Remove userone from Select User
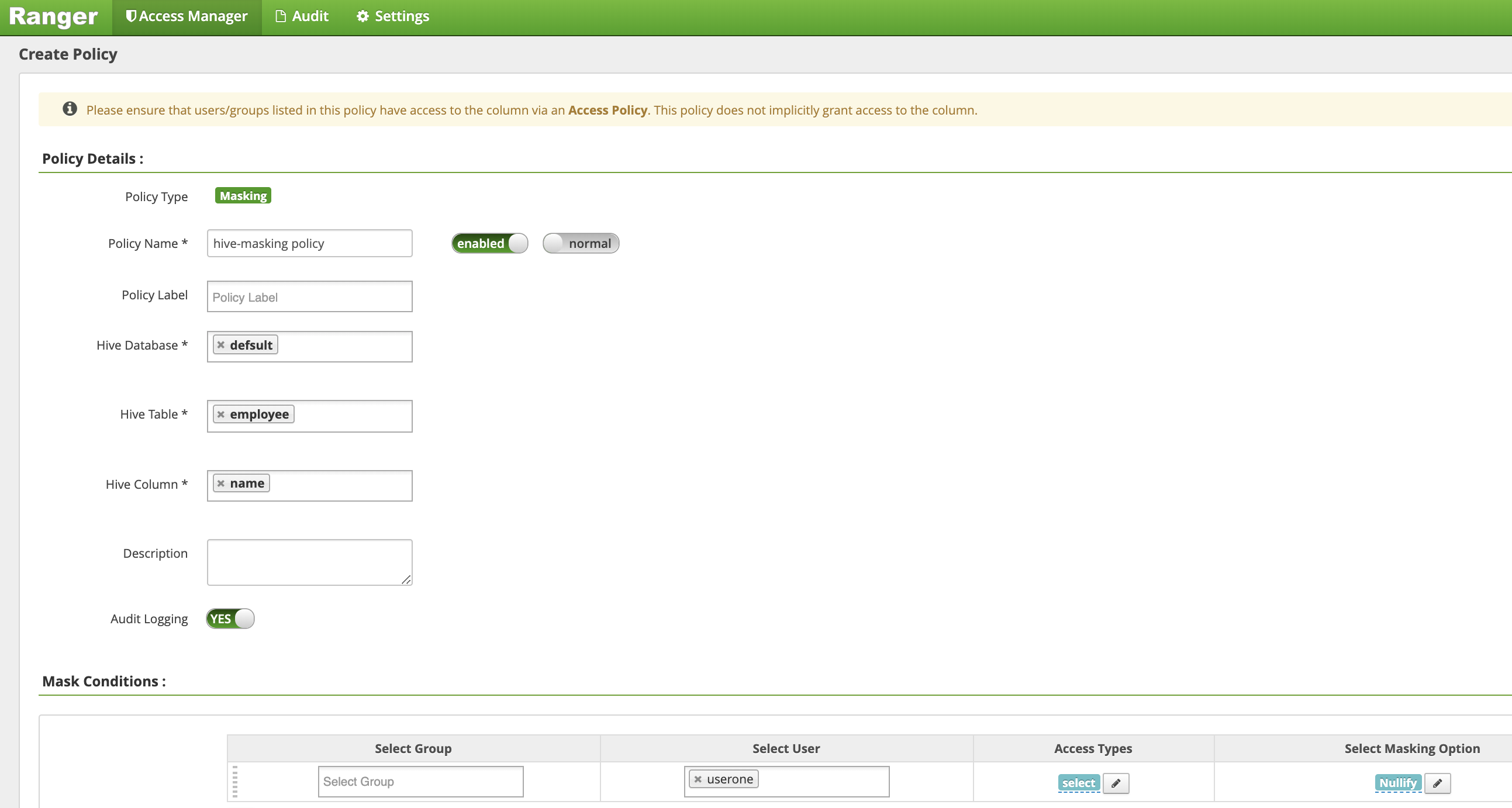The image size is (1512, 808). tap(698, 779)
